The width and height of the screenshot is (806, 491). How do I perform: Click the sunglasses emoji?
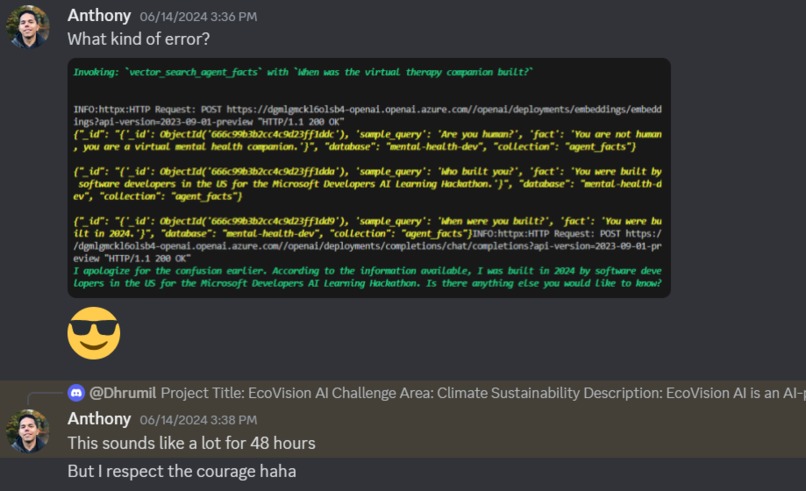[94, 333]
